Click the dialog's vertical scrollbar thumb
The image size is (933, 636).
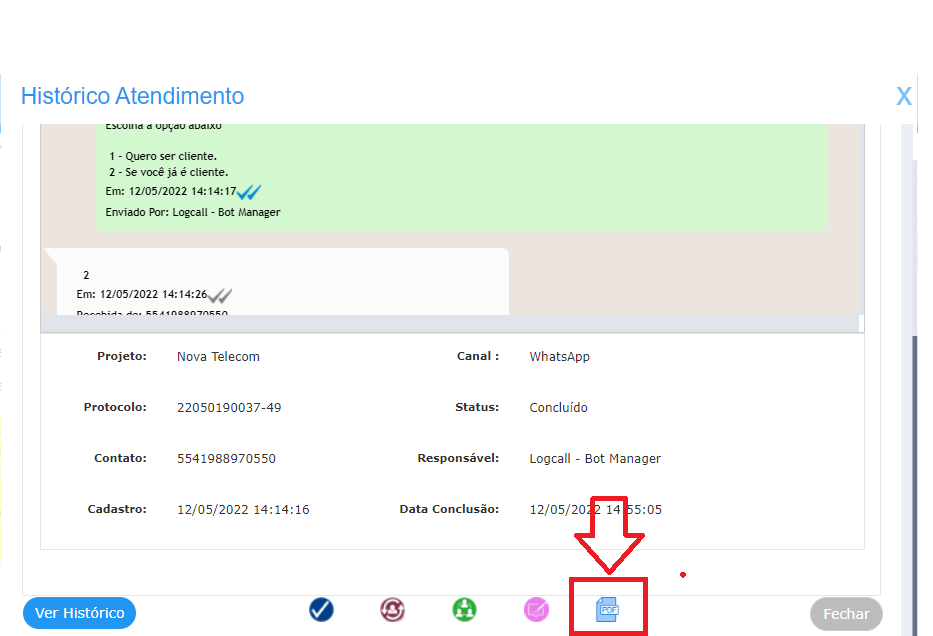(x=915, y=485)
